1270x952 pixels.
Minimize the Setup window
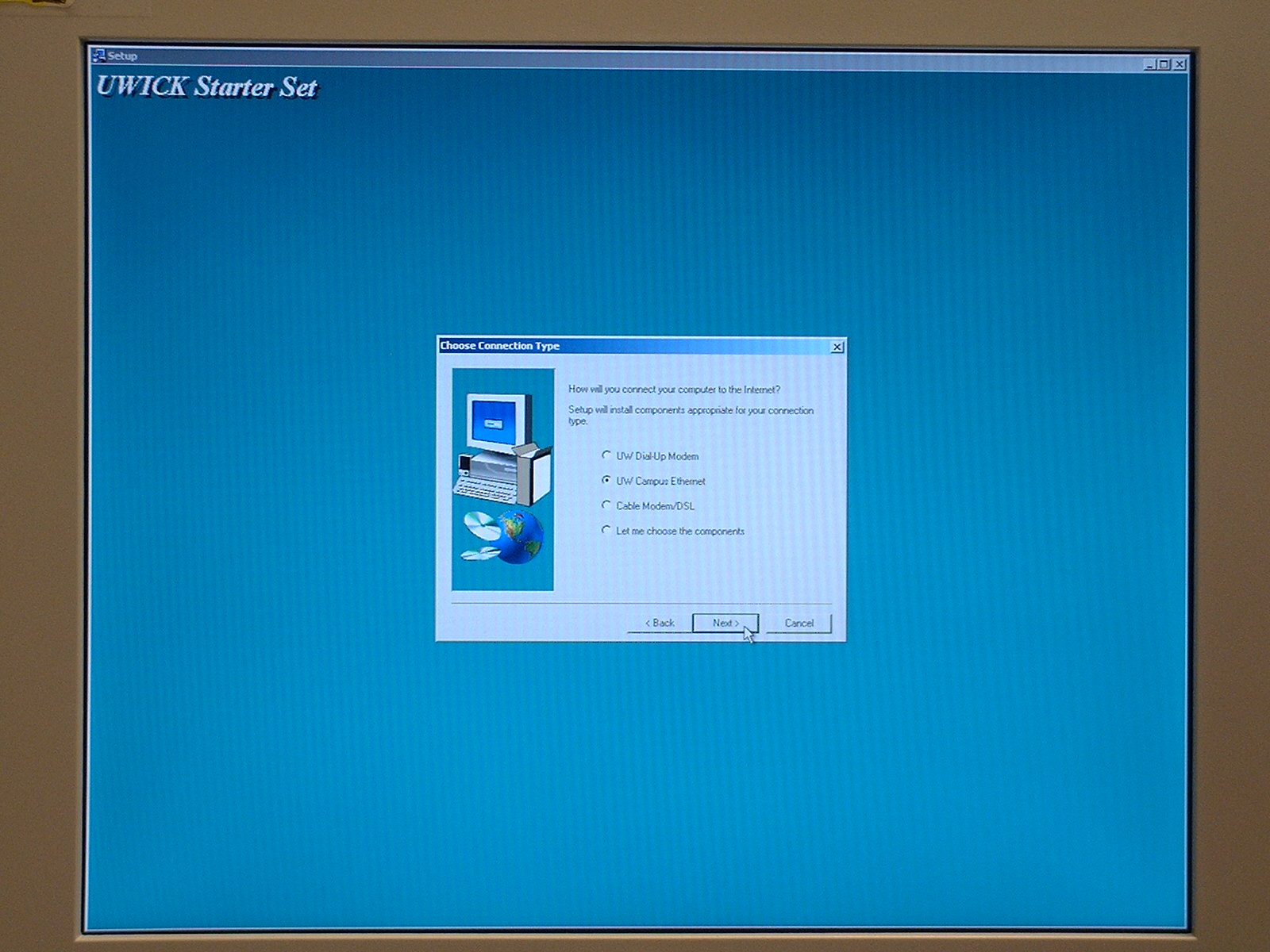pos(1150,64)
